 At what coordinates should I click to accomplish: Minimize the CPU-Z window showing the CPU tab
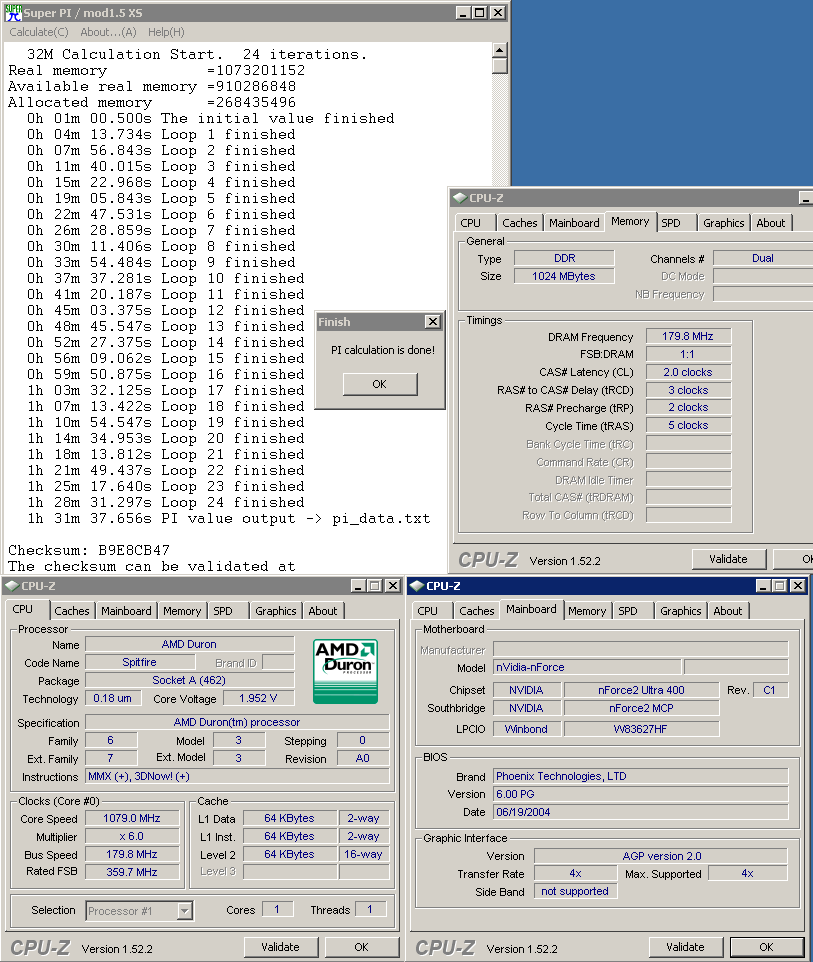(357, 586)
